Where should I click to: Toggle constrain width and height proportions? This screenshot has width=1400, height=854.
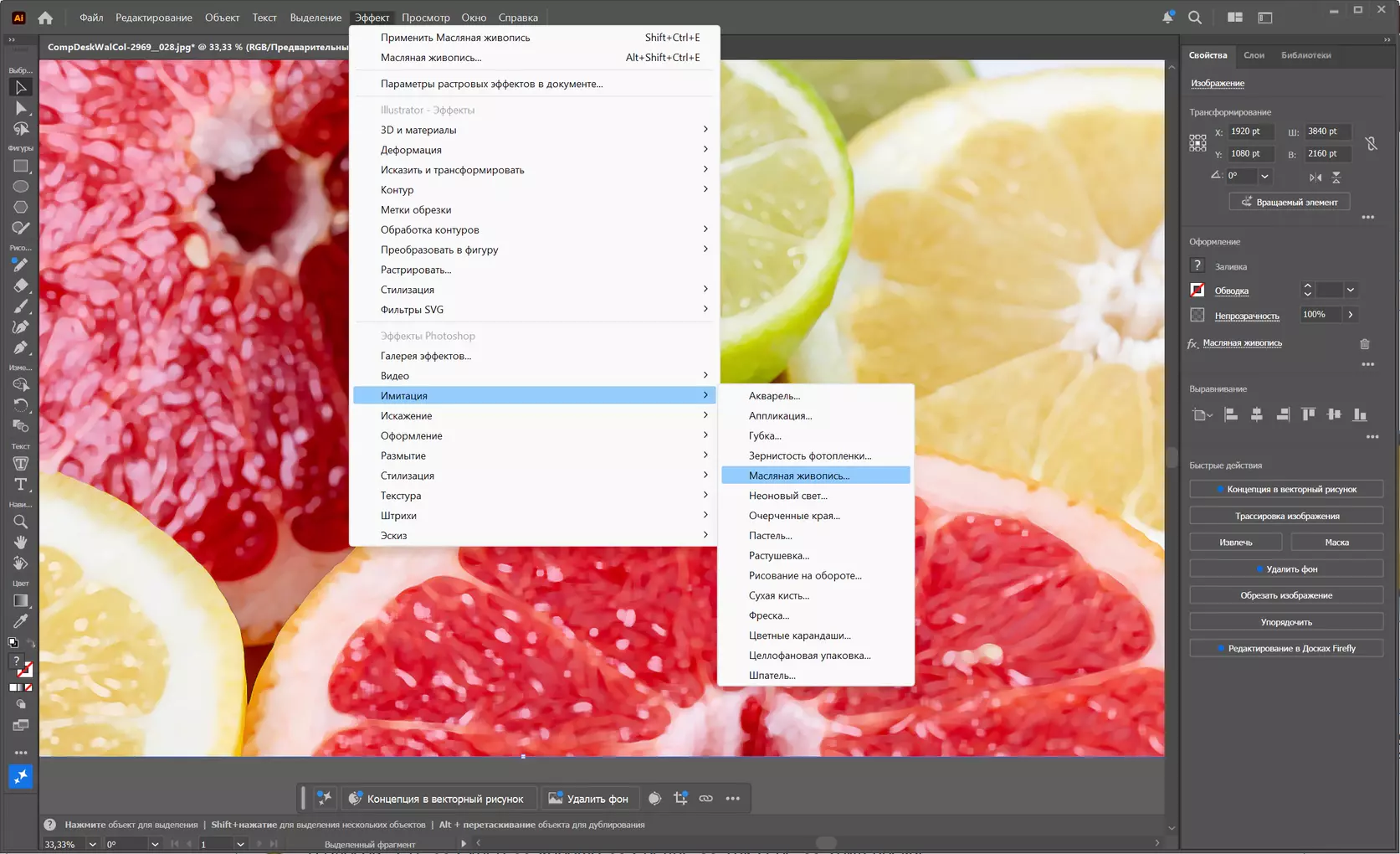1371,143
